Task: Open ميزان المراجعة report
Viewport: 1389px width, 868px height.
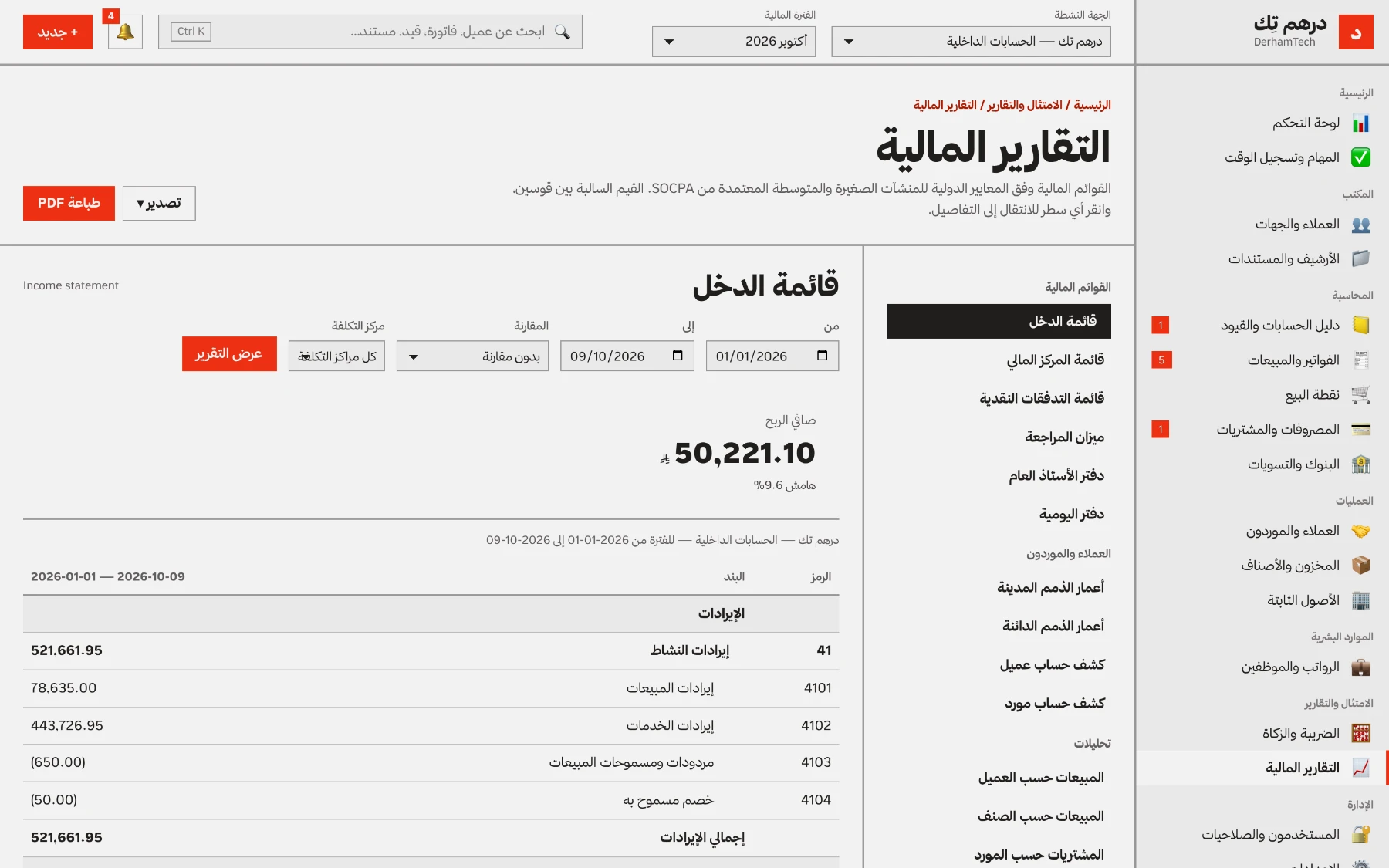Action: [999, 437]
